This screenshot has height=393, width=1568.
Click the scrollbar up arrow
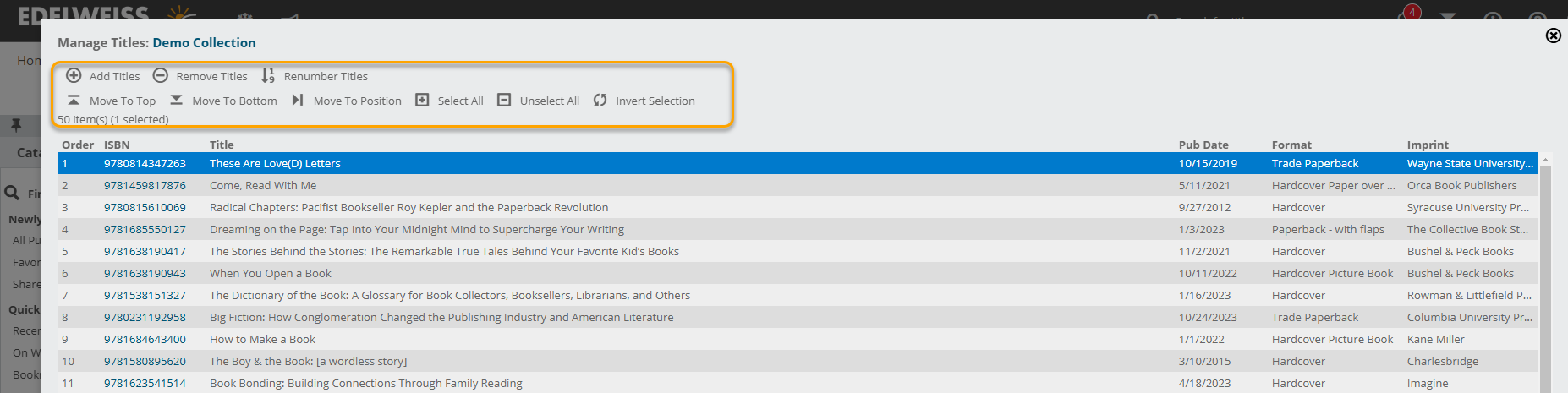coord(1545,160)
